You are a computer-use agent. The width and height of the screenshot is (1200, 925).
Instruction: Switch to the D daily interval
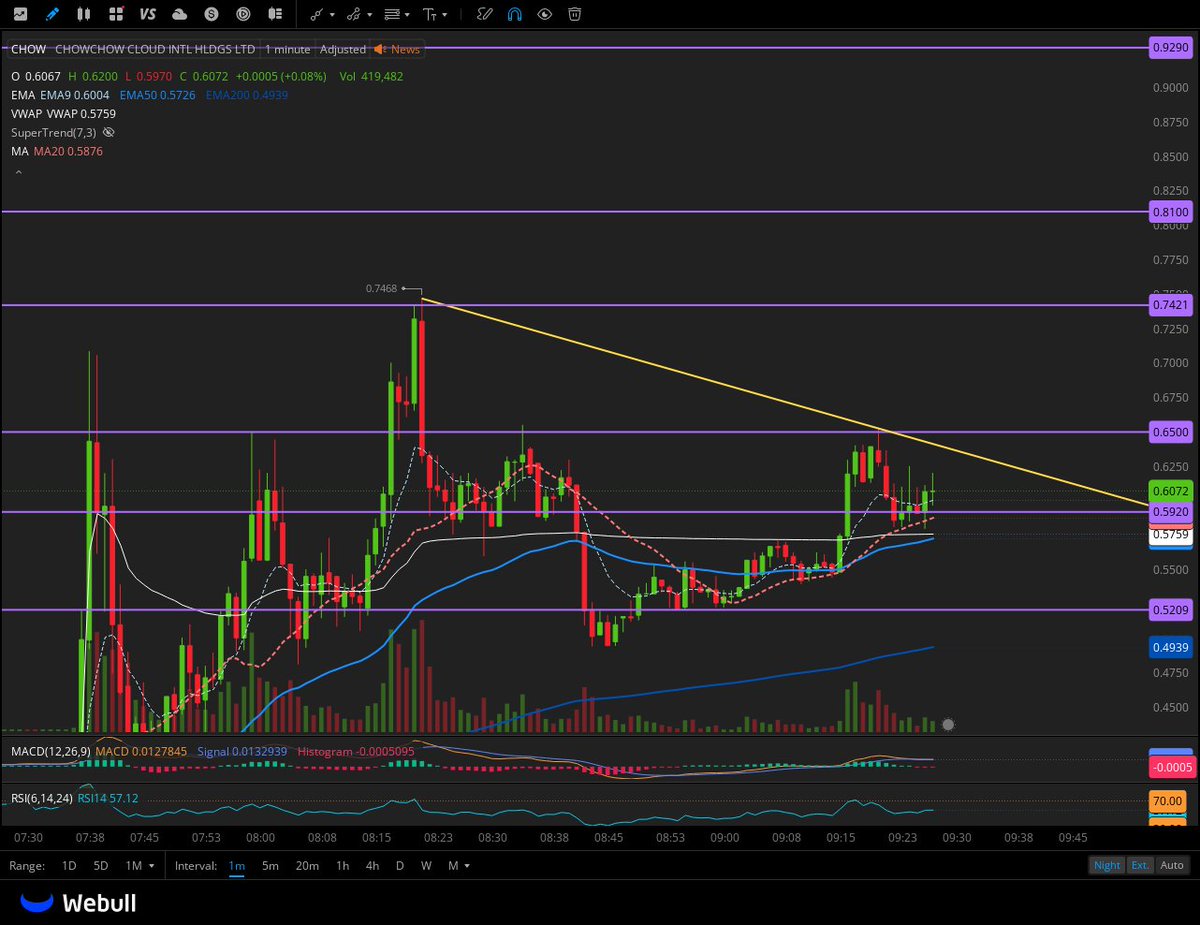coord(400,865)
